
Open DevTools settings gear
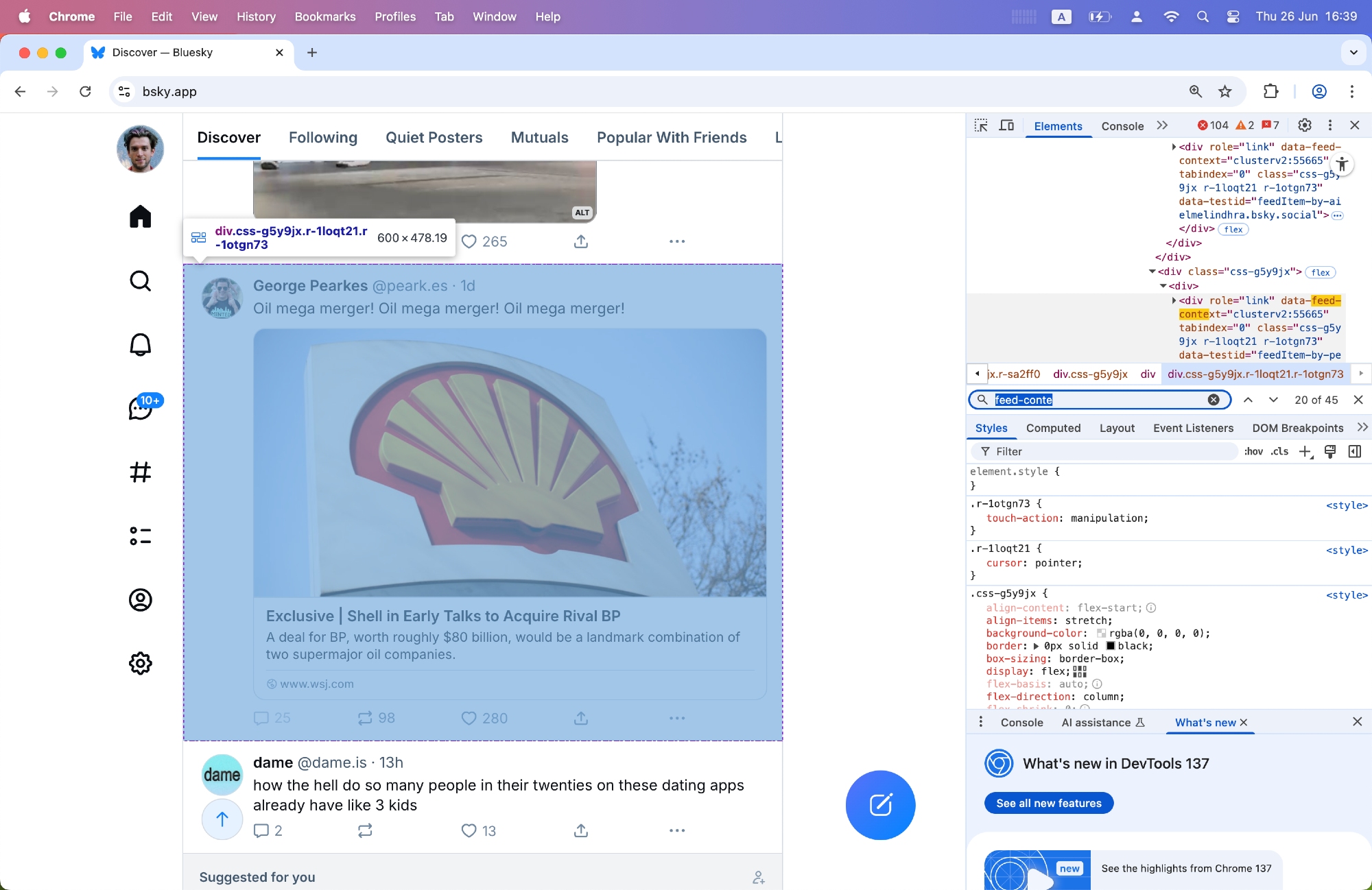pos(1305,125)
